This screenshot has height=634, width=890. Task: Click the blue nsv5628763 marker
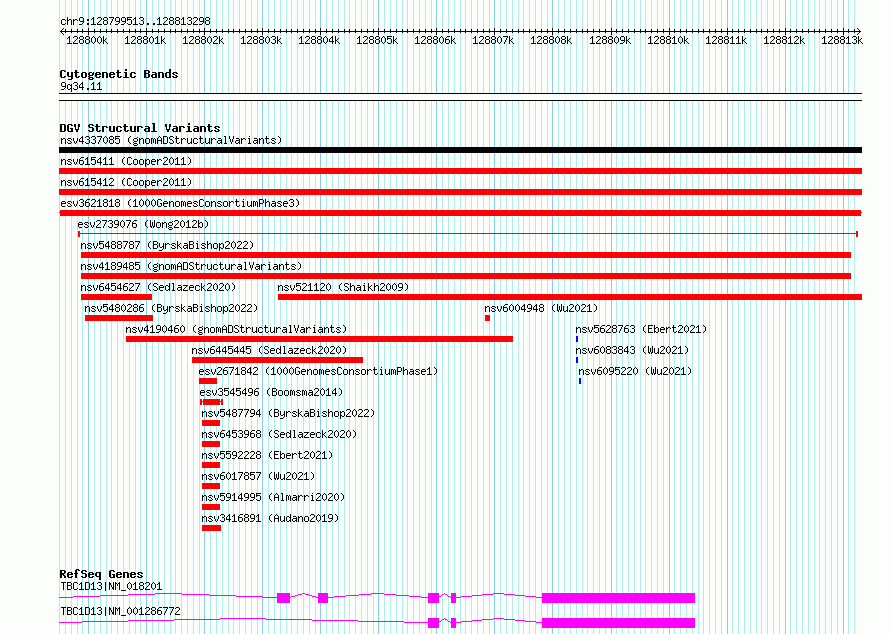(577, 339)
